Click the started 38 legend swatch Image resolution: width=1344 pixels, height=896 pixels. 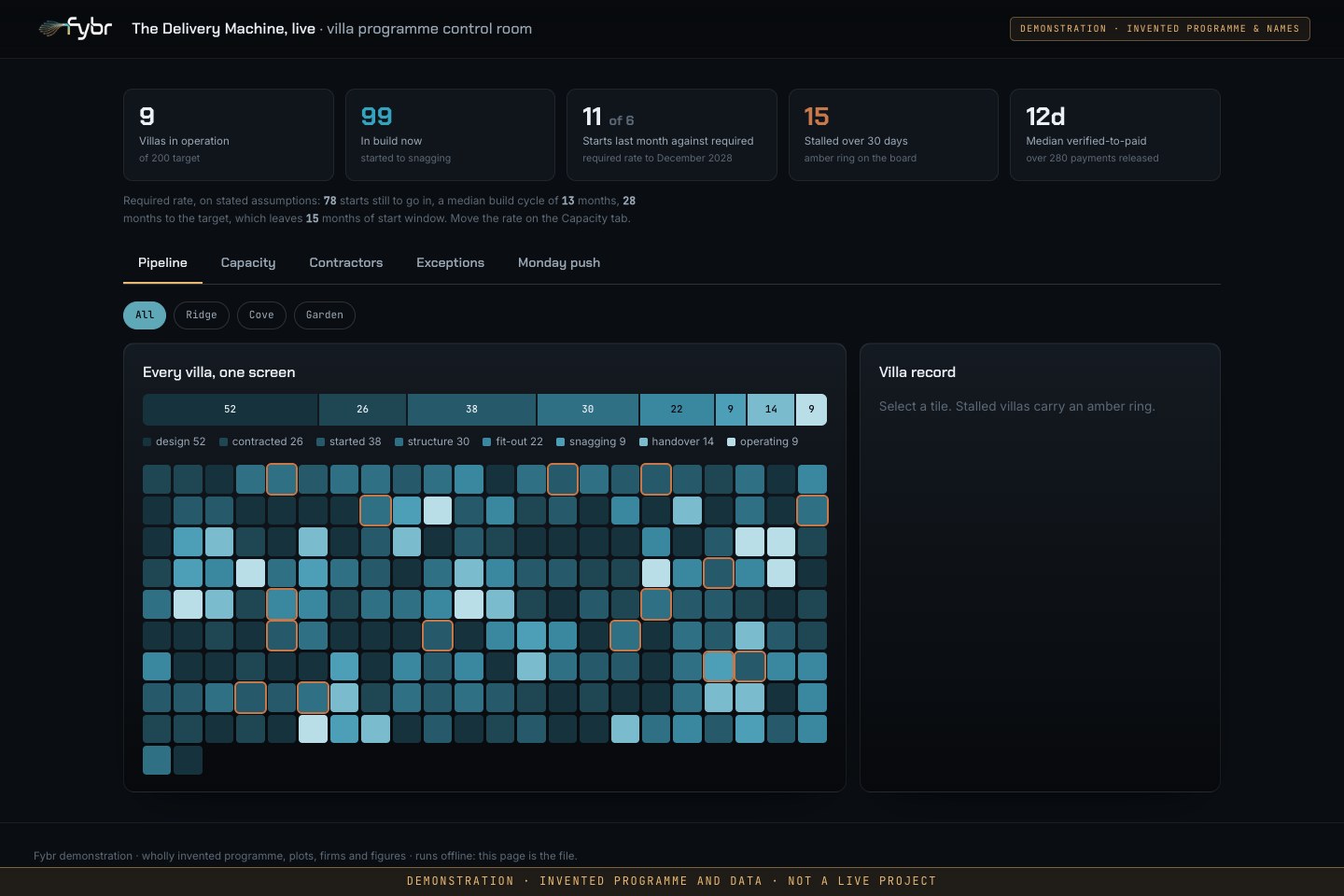pos(321,442)
